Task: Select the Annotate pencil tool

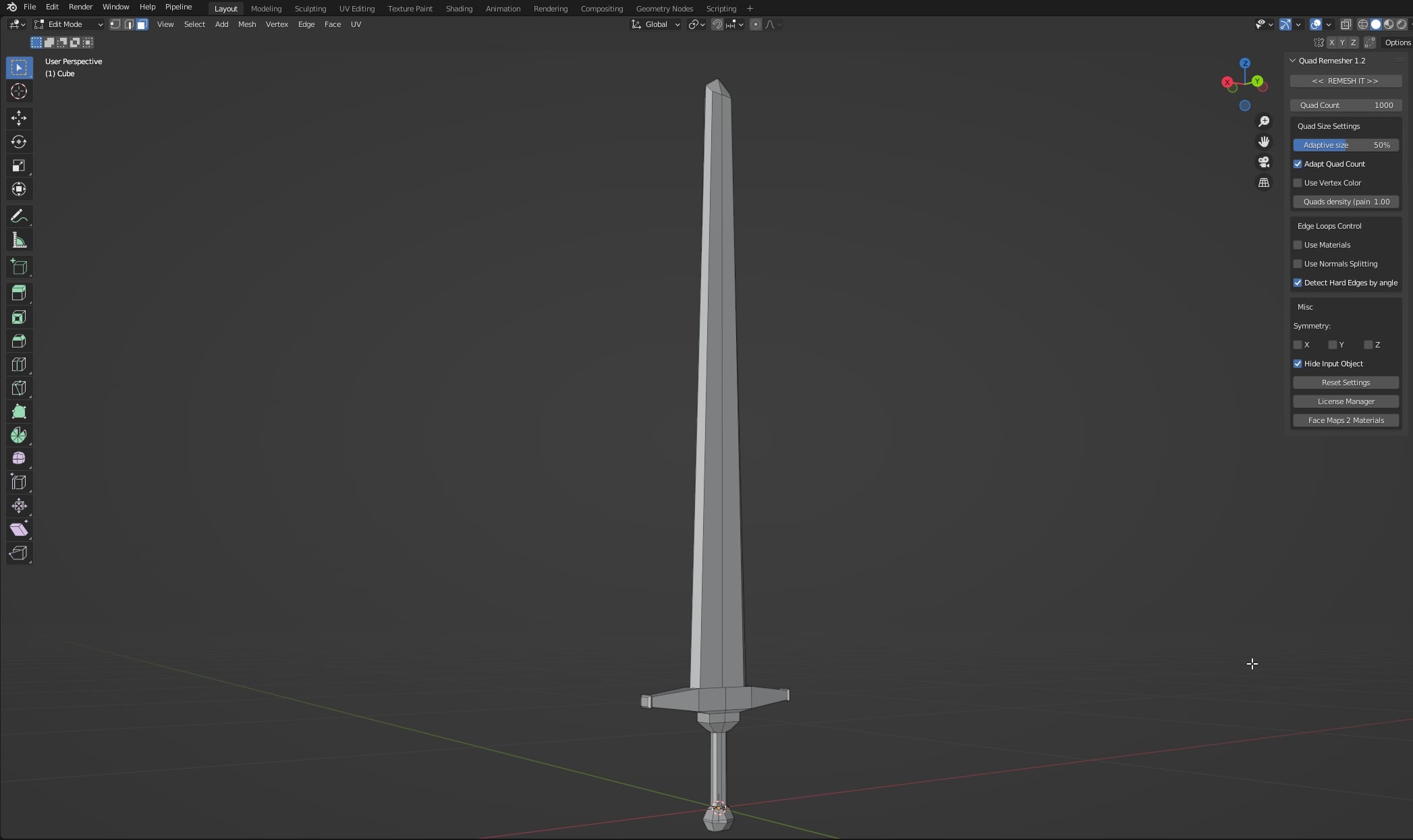Action: 19,217
